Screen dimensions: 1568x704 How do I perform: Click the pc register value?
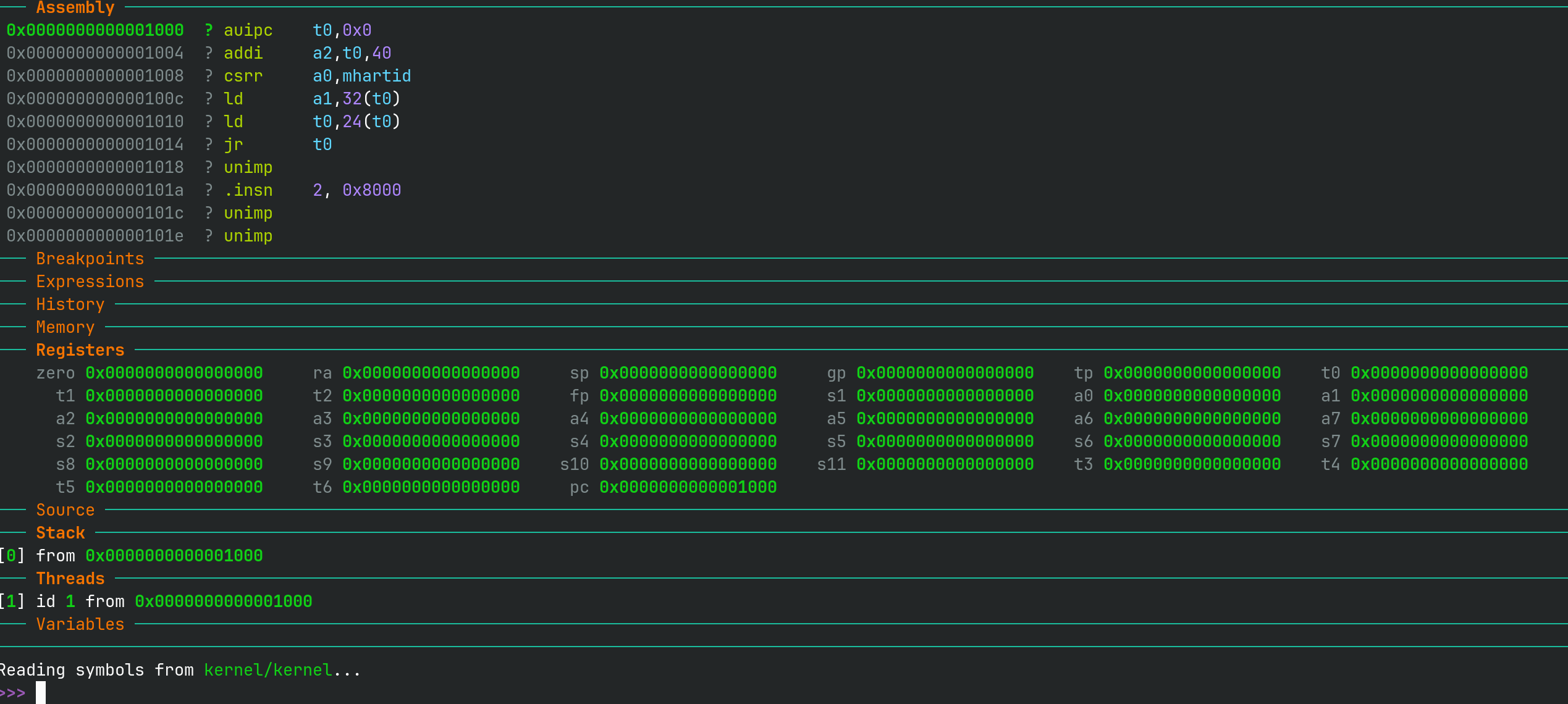688,487
